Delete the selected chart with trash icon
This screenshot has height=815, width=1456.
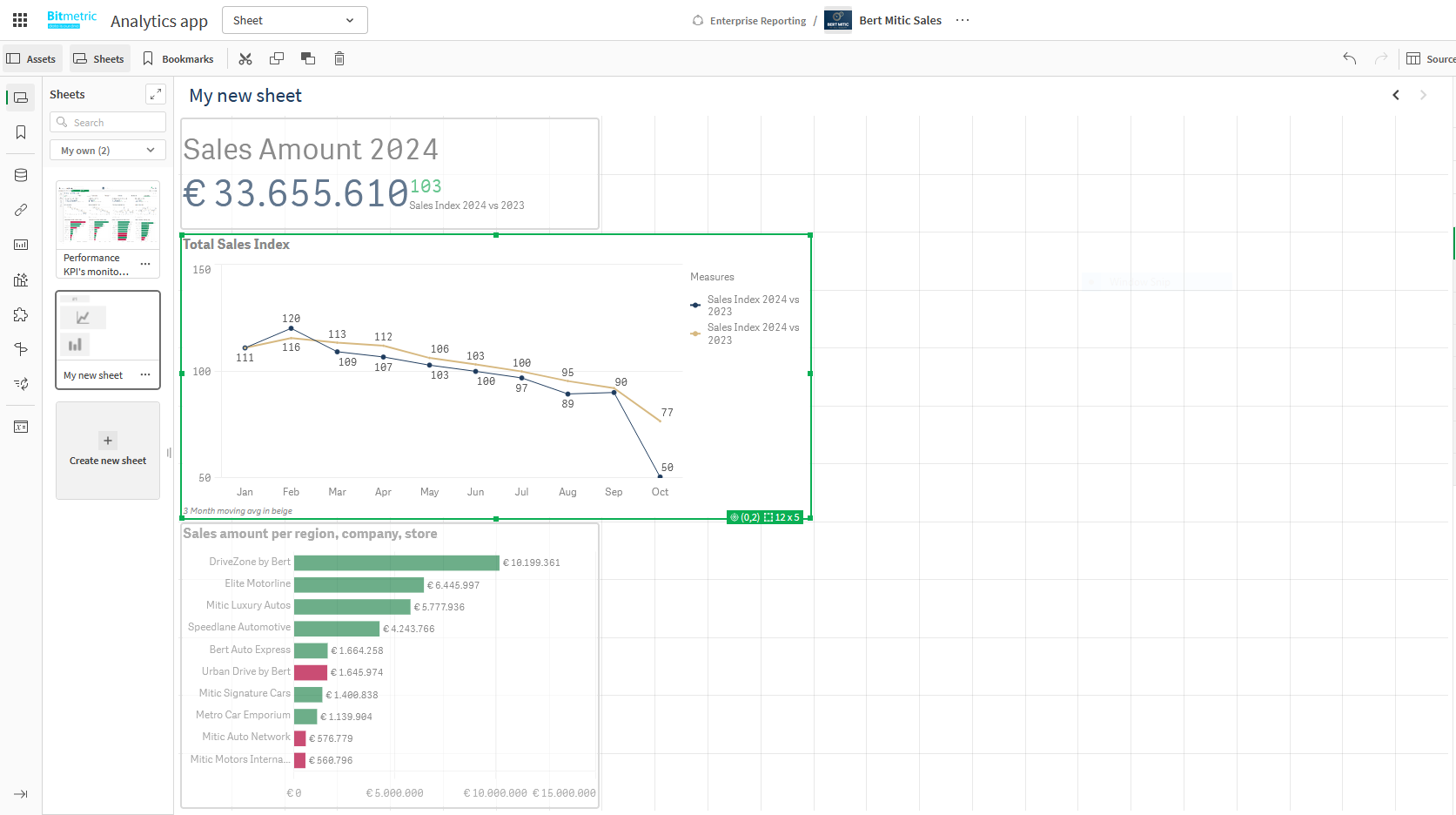tap(339, 58)
